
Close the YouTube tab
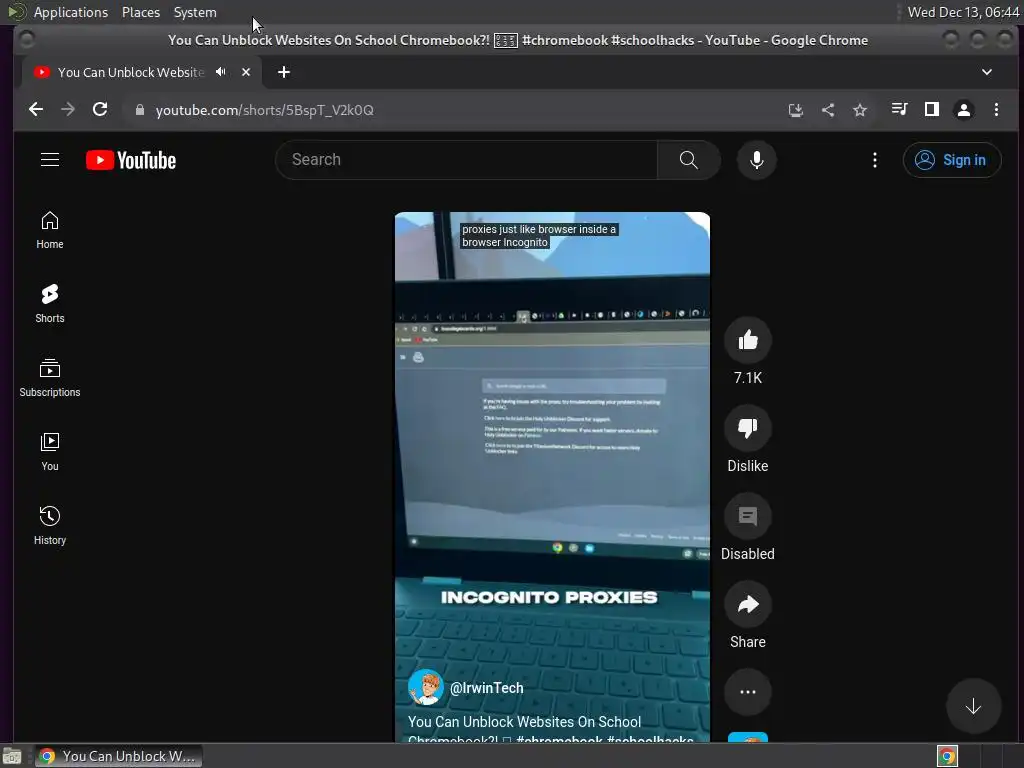pyautogui.click(x=246, y=72)
